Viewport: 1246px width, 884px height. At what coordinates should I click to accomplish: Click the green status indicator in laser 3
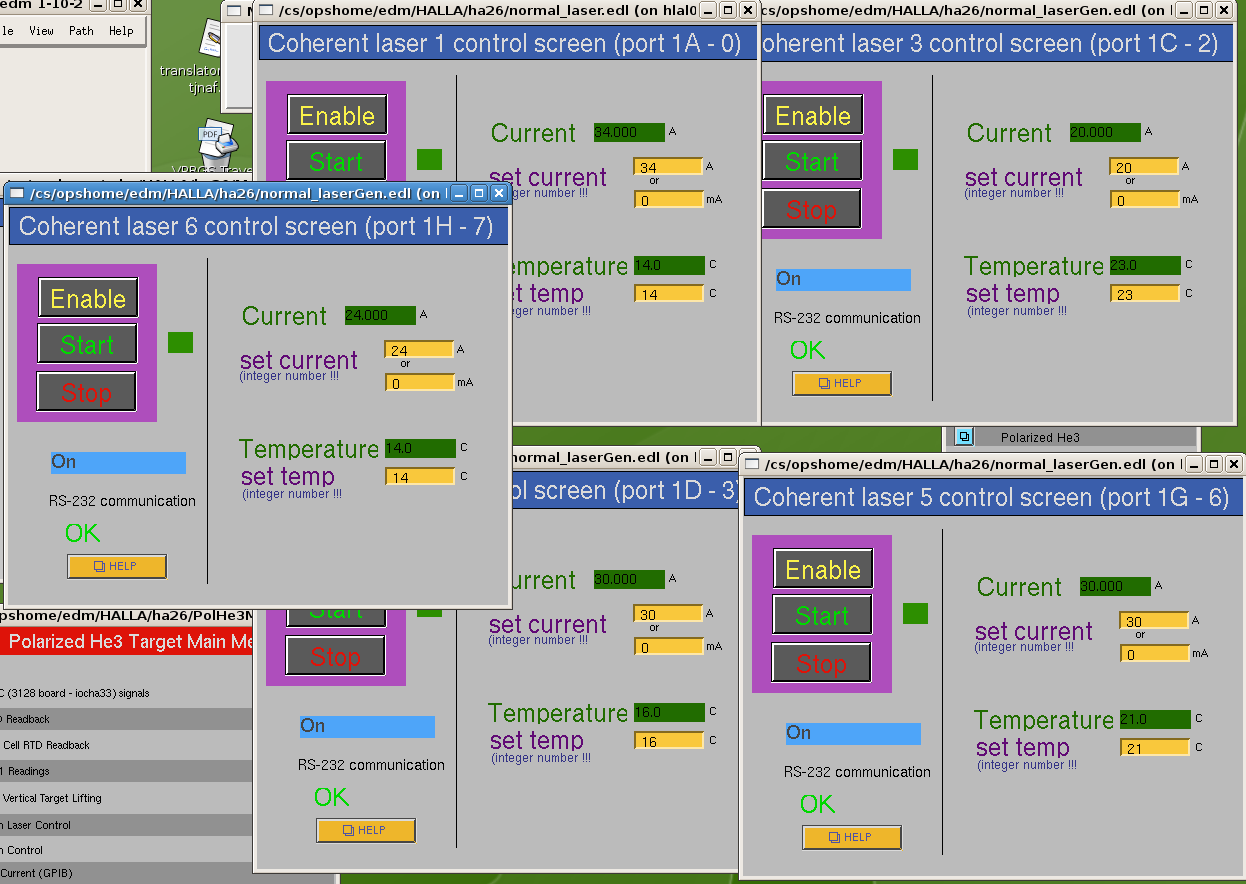coord(905,159)
